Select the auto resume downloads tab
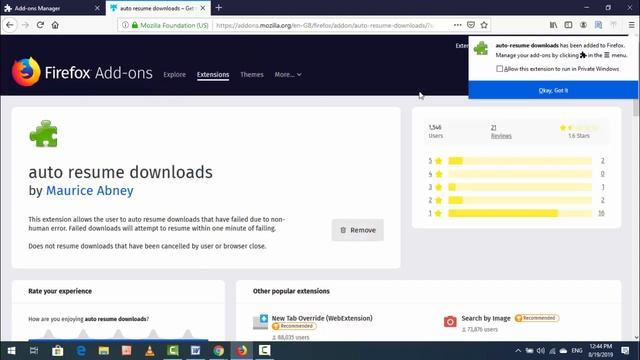This screenshot has height=360, width=640. click(158, 8)
